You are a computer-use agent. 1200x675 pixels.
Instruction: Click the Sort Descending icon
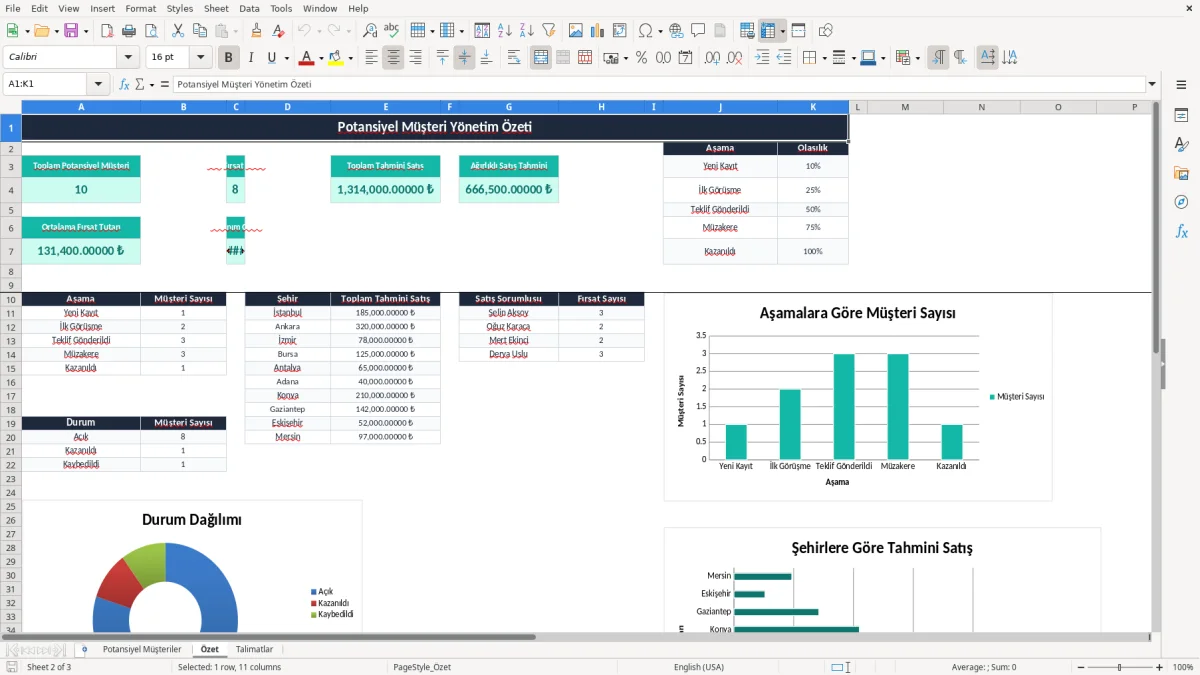526,31
